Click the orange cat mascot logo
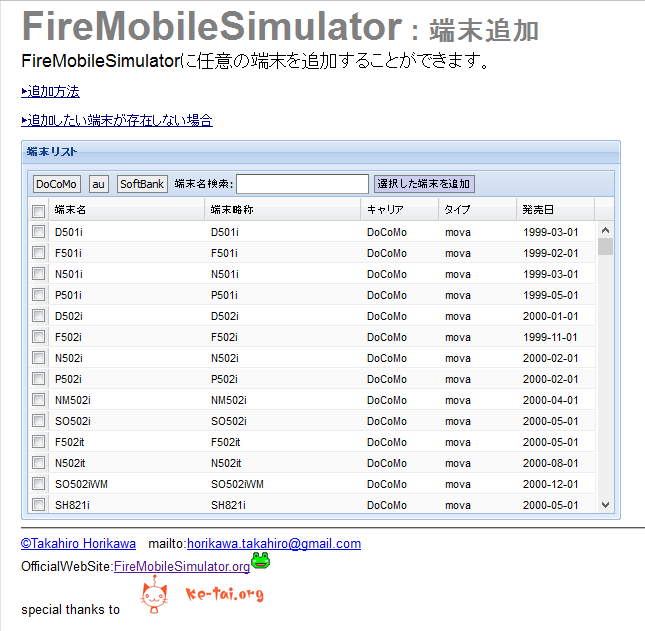Image resolution: width=645 pixels, height=631 pixels. click(154, 595)
